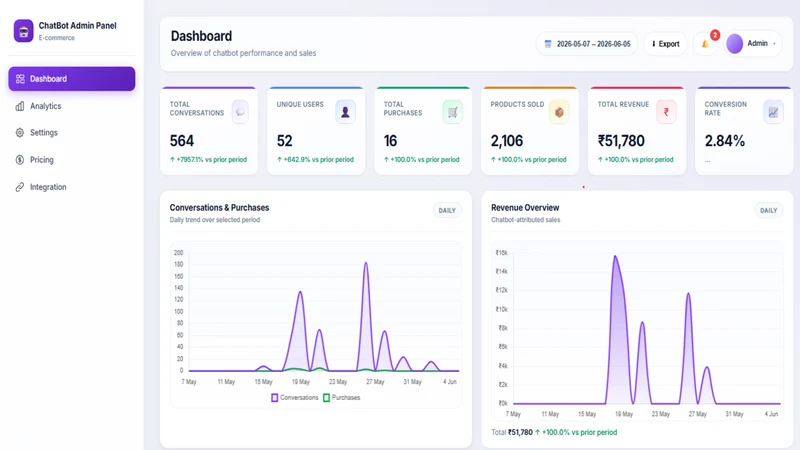Open the Dashboard menu item
The height and width of the screenshot is (450, 800).
click(71, 79)
